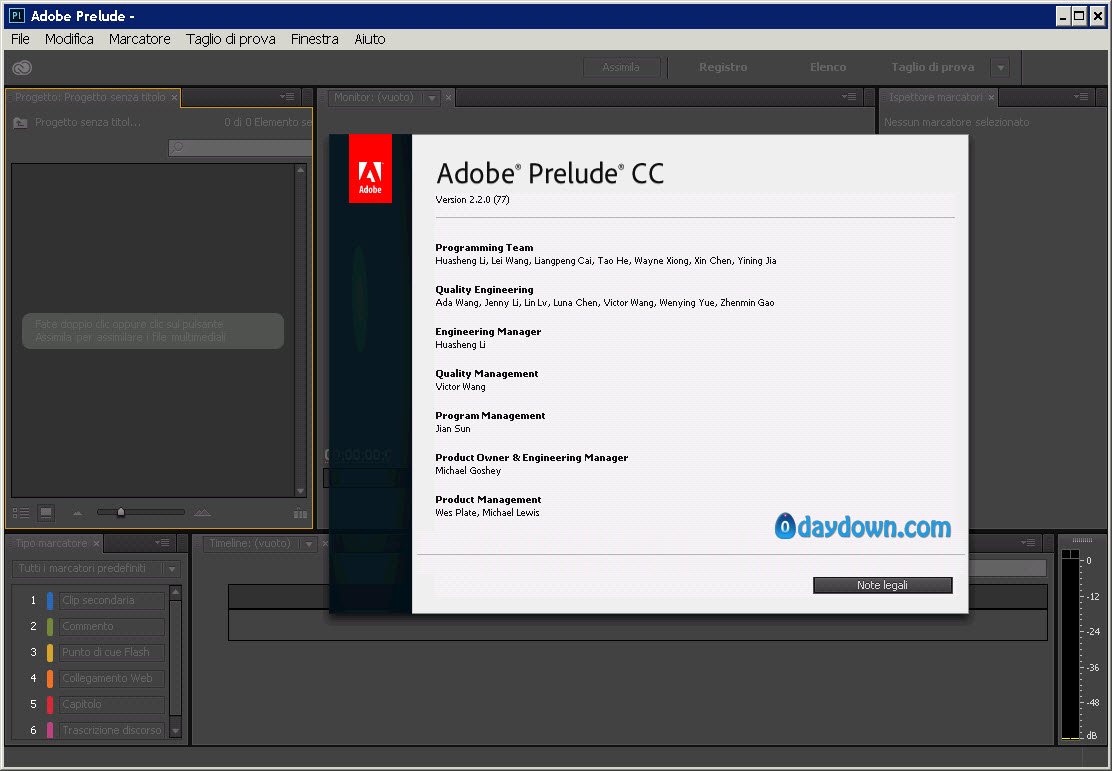Open the Timeline source dropdown arrow

(309, 544)
